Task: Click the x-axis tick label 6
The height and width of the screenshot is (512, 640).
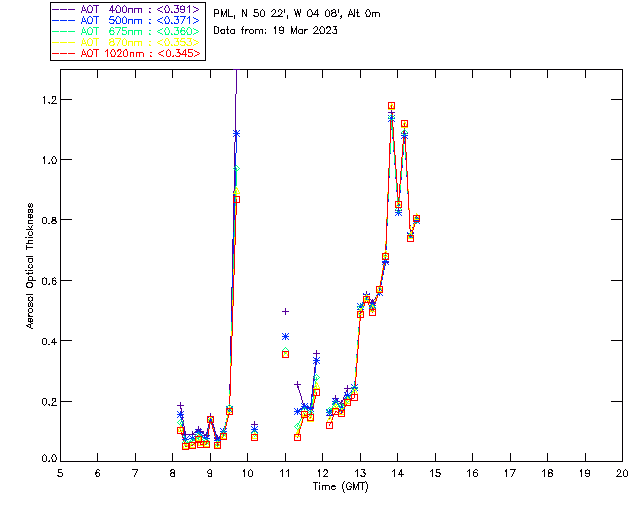Action: 98,473
